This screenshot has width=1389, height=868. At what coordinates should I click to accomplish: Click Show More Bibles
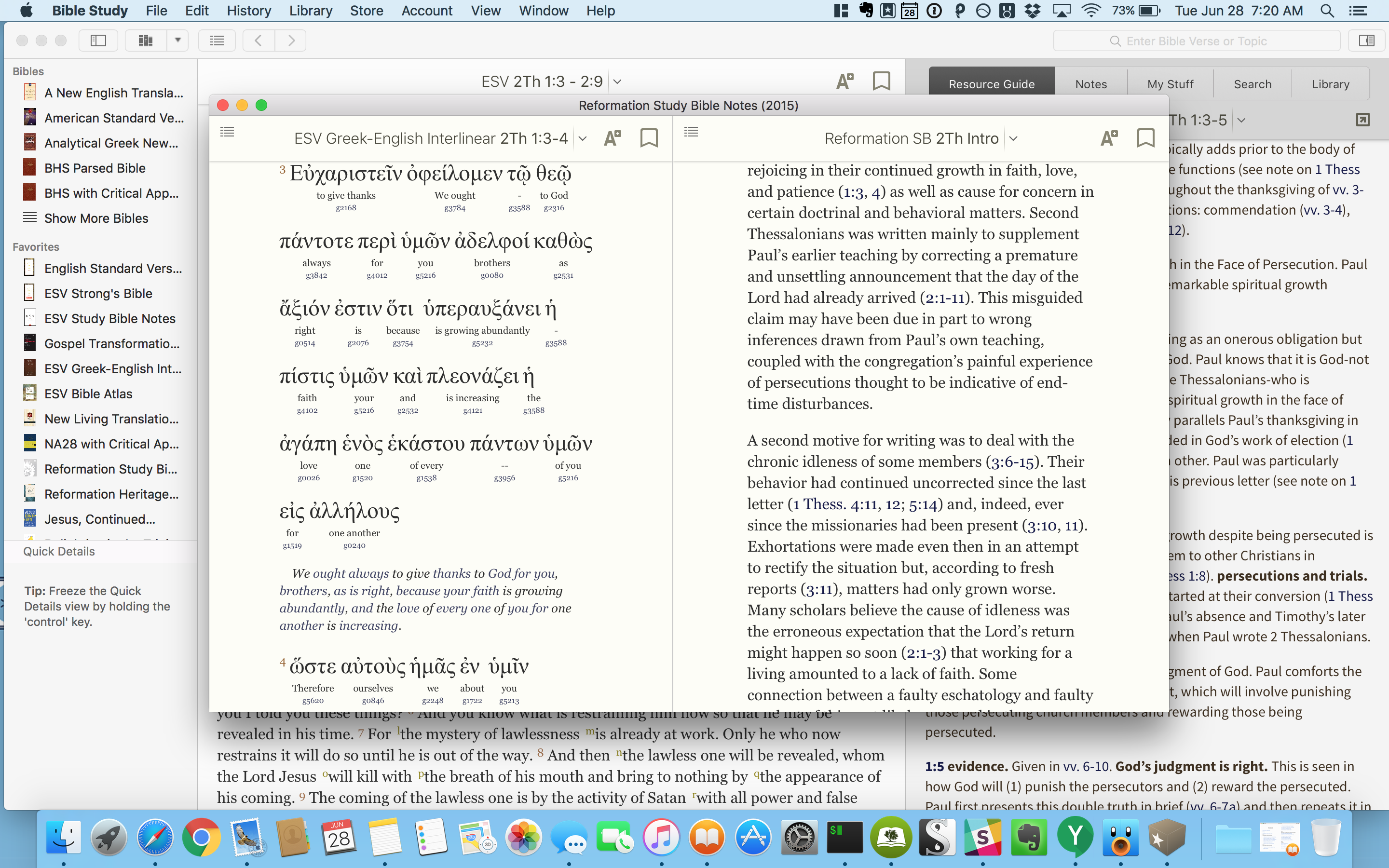pyautogui.click(x=86, y=218)
